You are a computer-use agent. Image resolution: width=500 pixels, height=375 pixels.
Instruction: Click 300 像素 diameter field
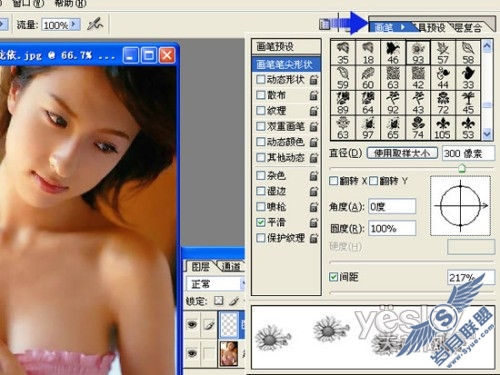468,153
